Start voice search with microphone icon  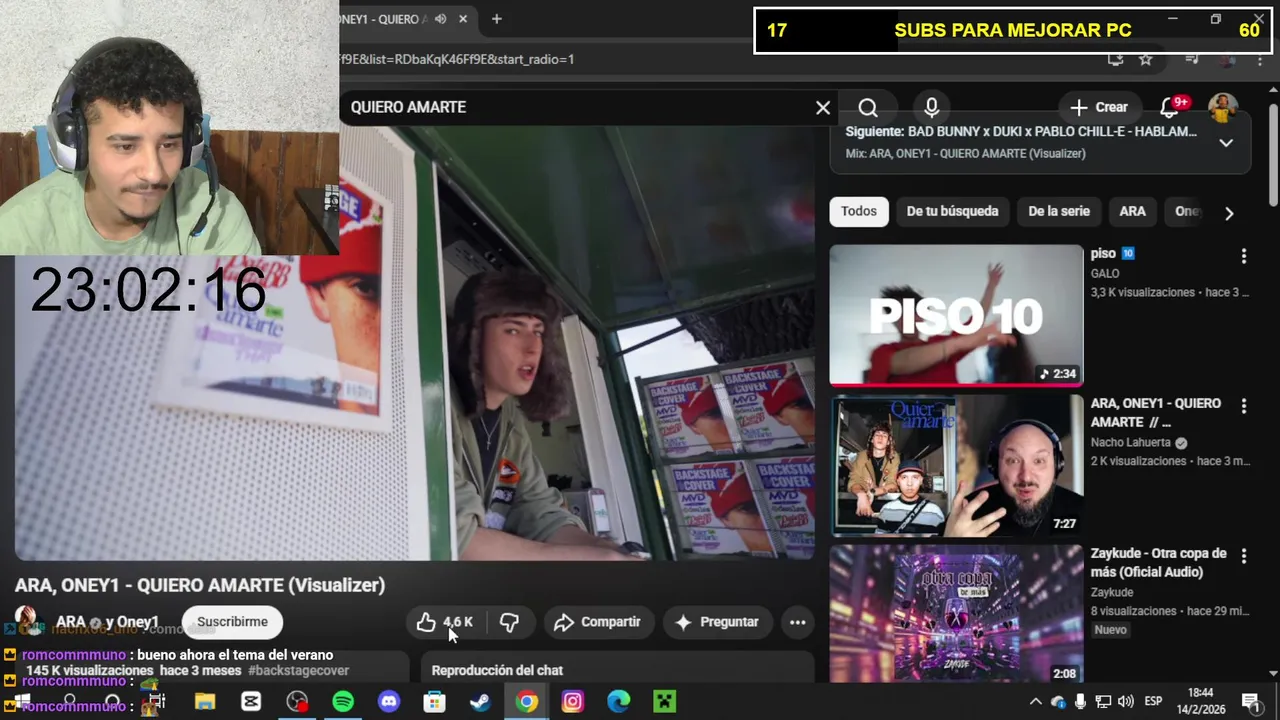pos(932,107)
